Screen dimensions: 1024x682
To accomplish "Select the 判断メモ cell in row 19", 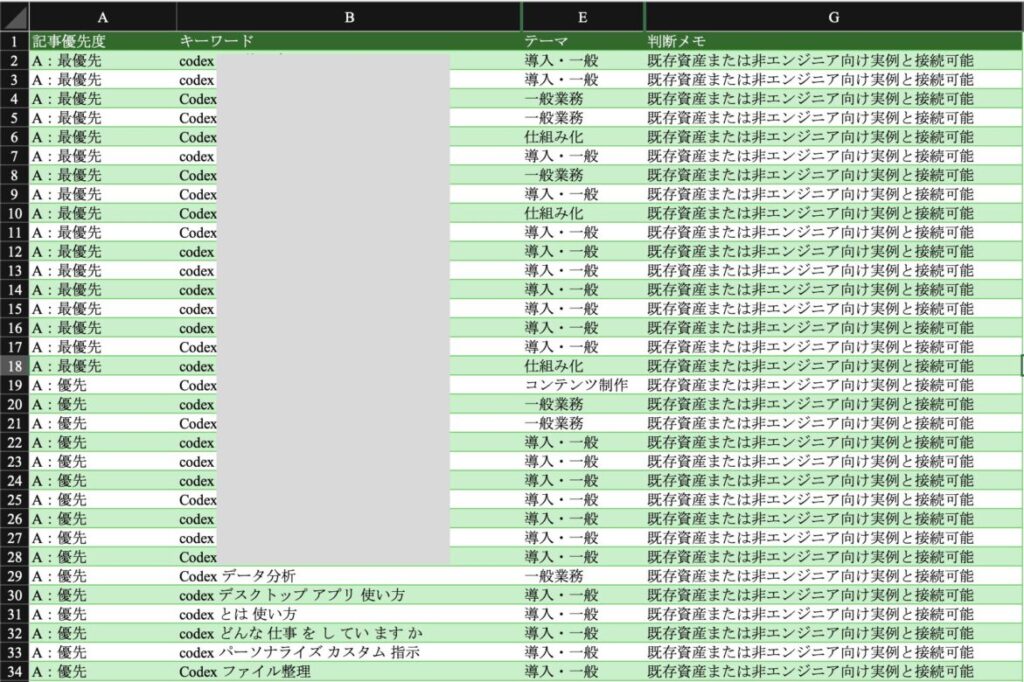I will point(834,385).
